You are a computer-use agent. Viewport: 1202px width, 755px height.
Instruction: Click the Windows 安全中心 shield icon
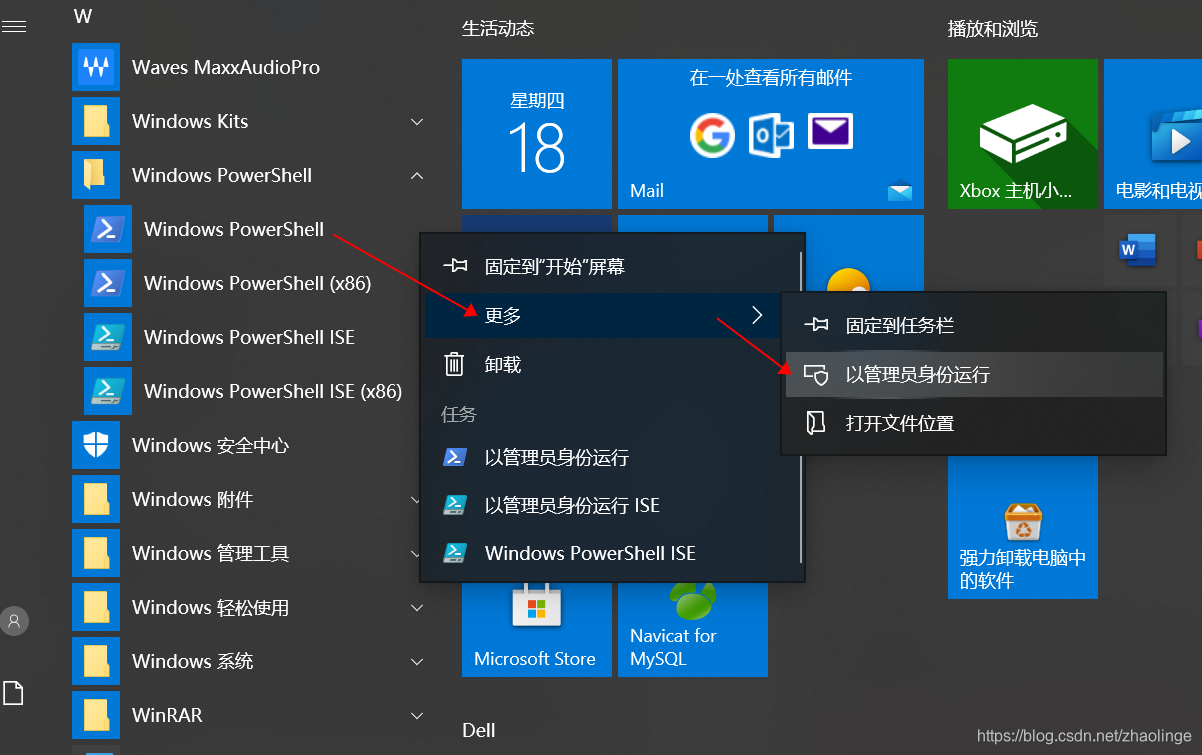[96, 445]
